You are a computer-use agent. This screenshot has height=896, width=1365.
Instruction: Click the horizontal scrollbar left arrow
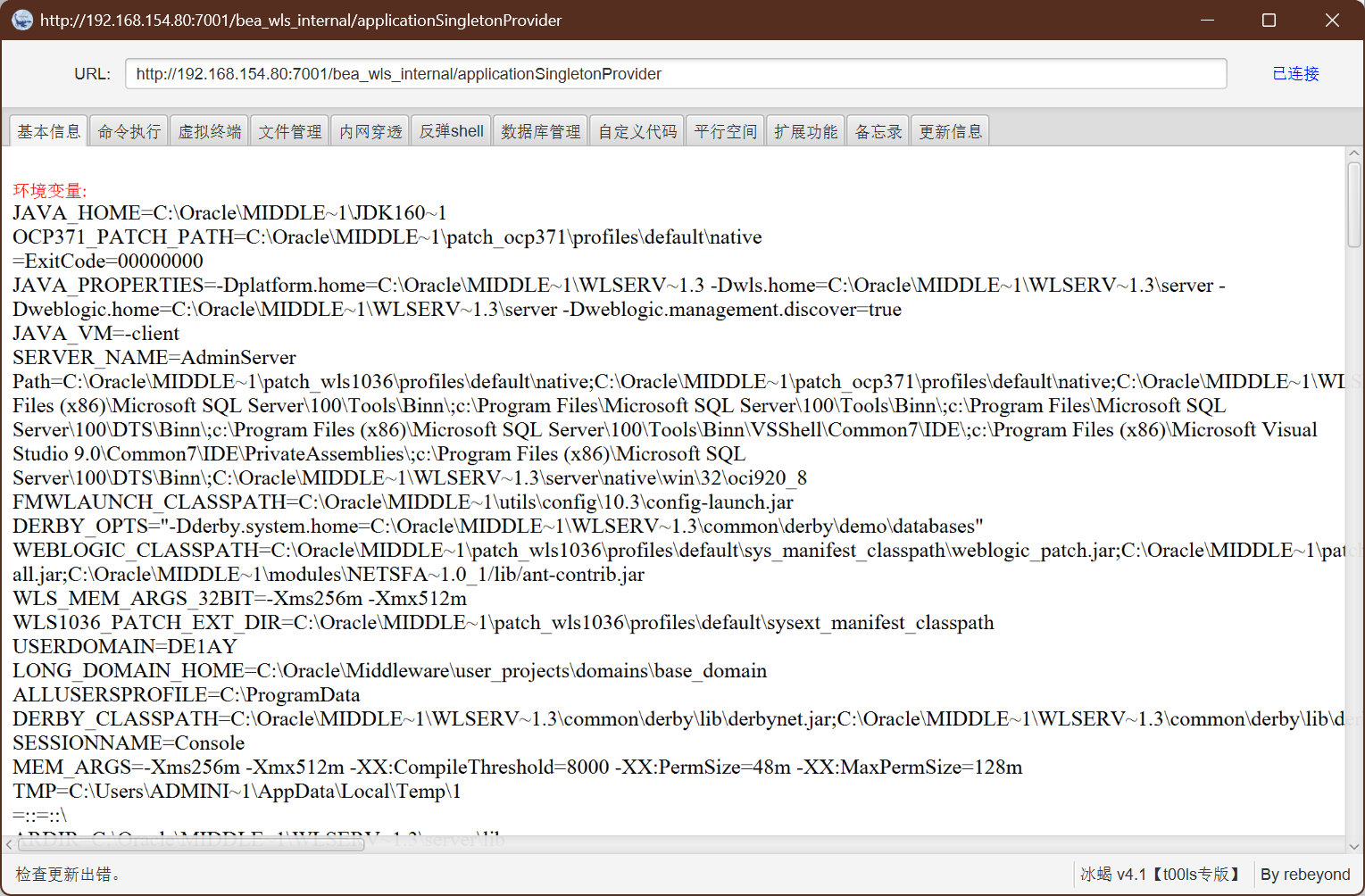(9, 844)
